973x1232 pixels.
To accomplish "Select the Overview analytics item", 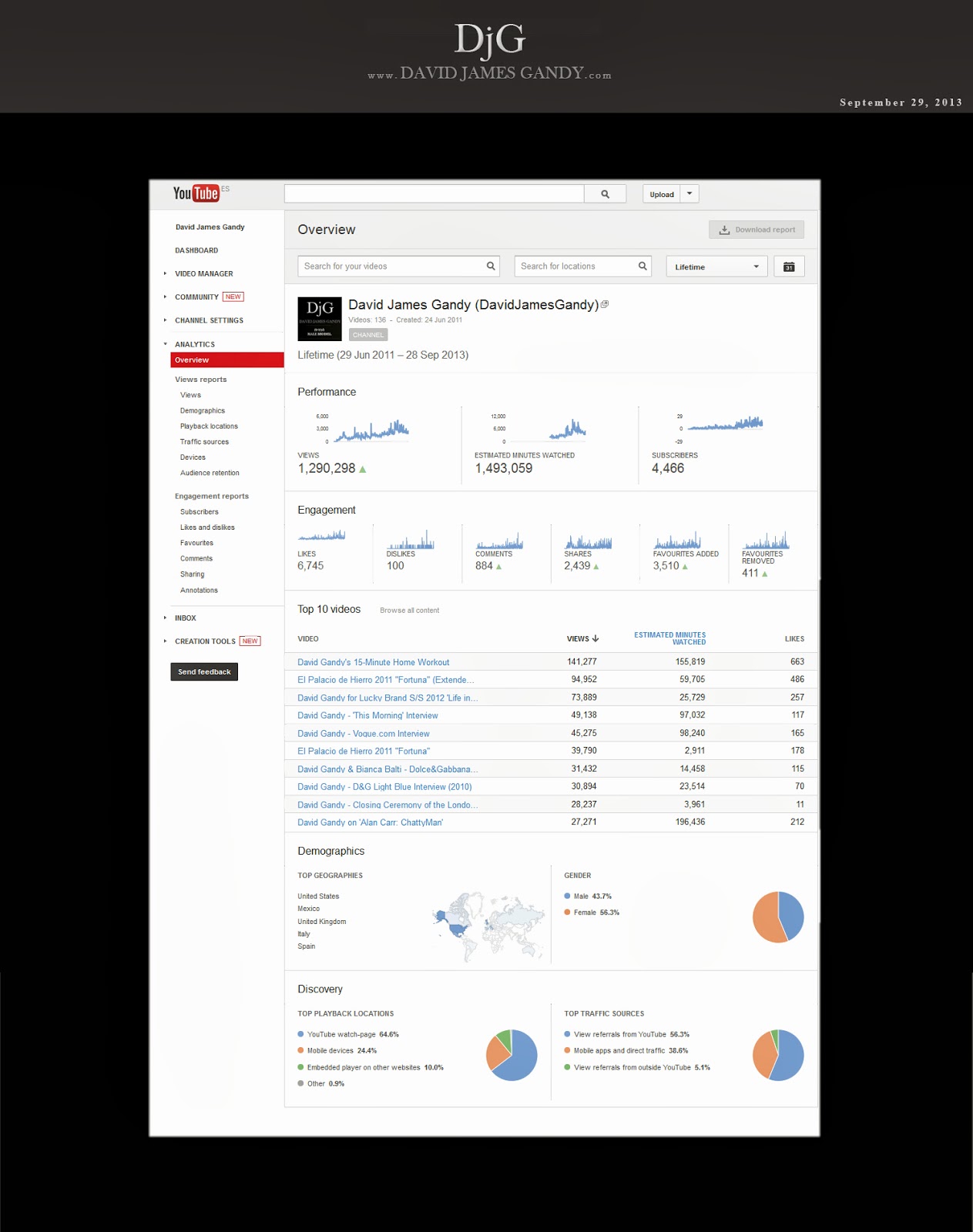I will click(x=226, y=360).
